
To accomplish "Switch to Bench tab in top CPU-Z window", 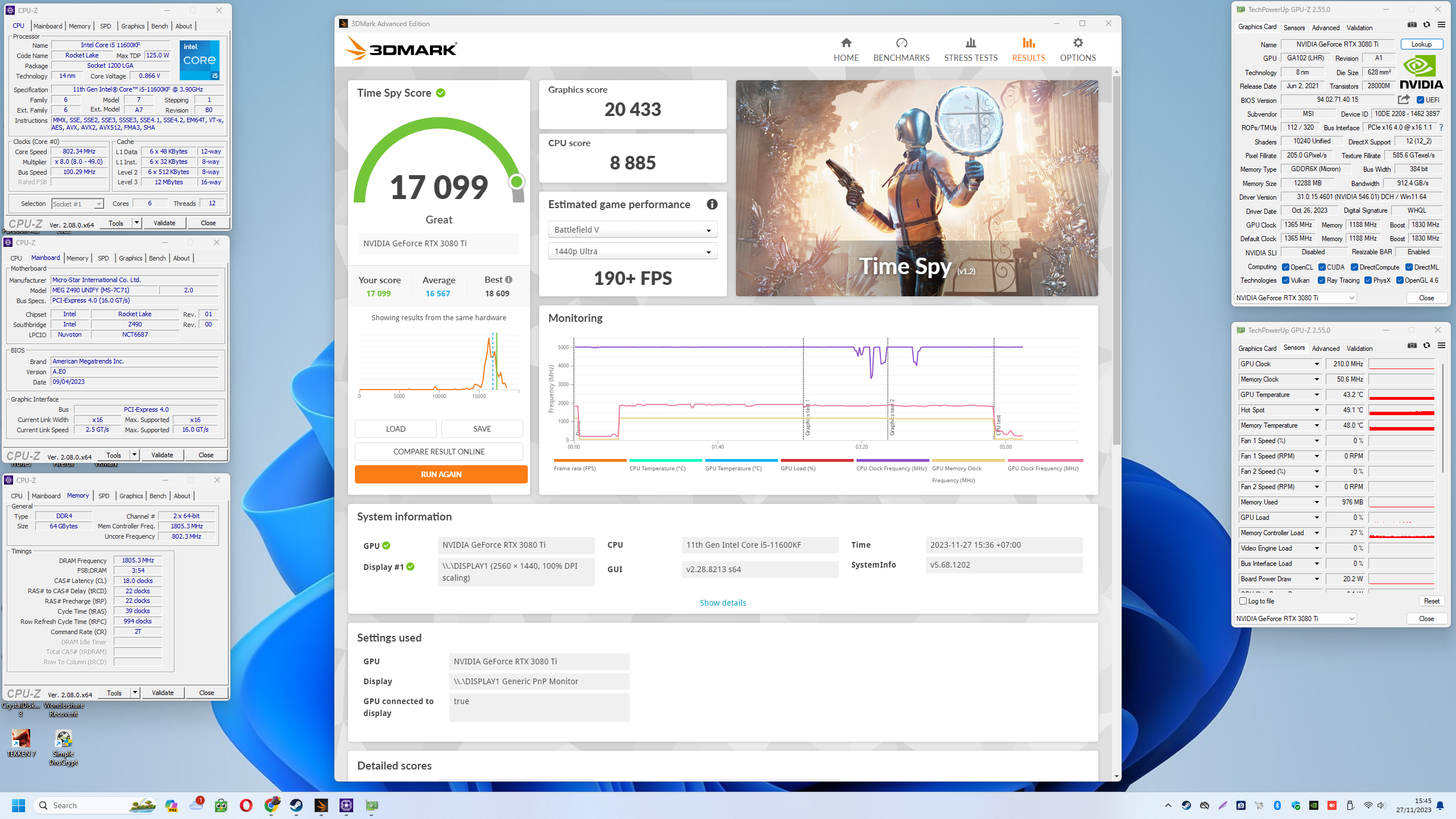I will [x=159, y=26].
